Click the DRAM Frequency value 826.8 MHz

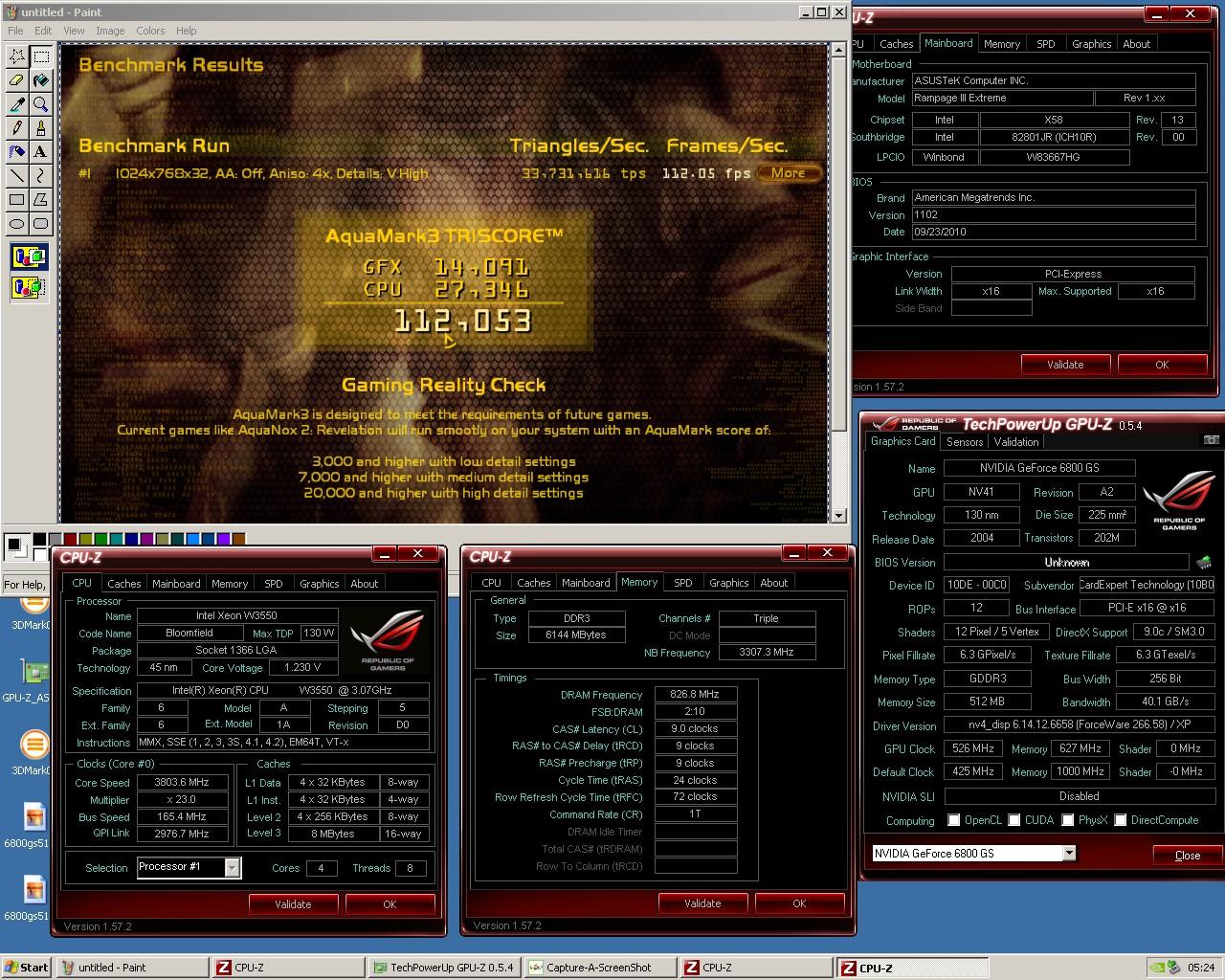tap(696, 695)
